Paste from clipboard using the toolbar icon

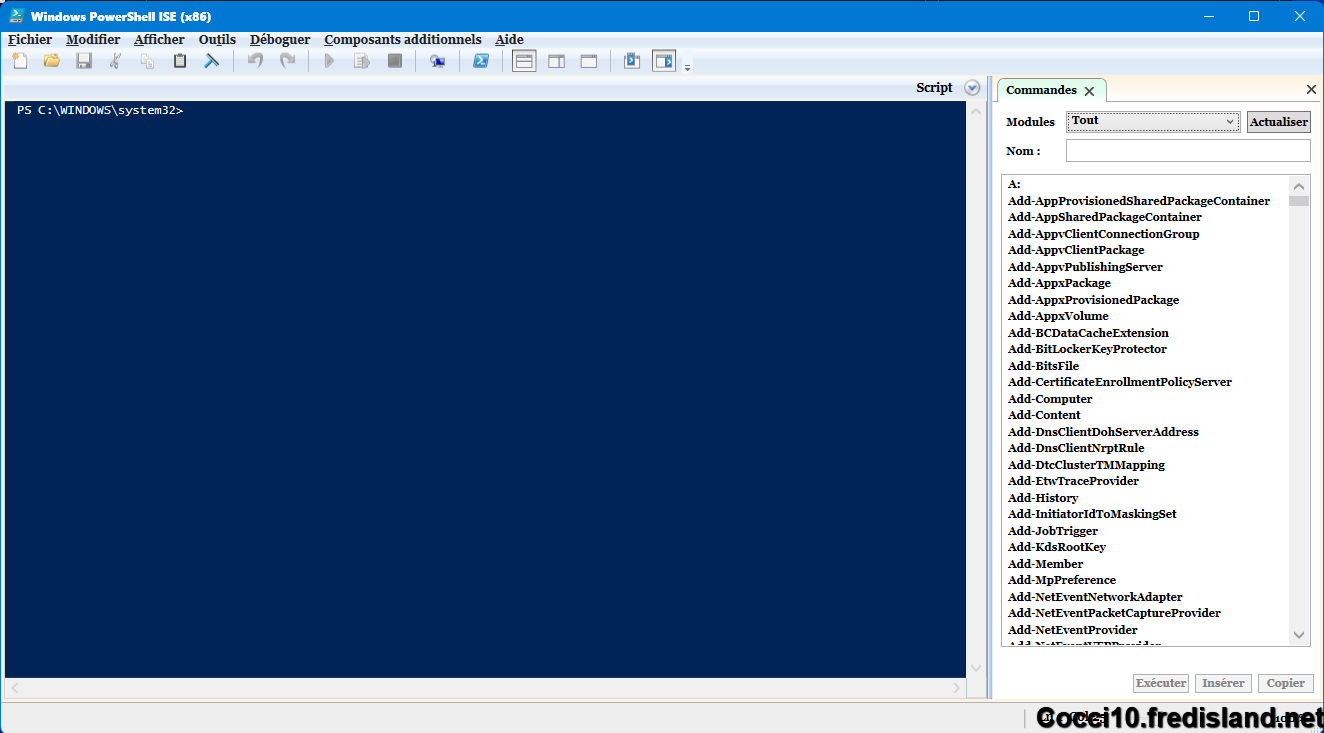[180, 61]
